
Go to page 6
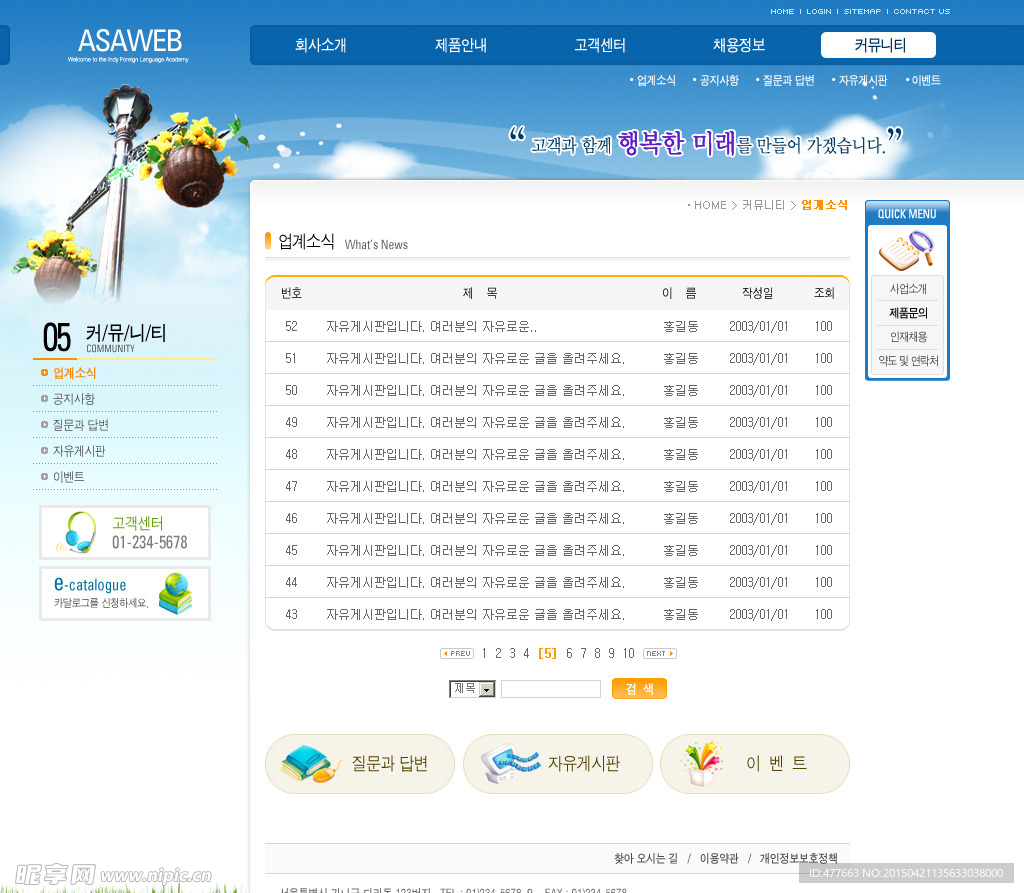[569, 653]
